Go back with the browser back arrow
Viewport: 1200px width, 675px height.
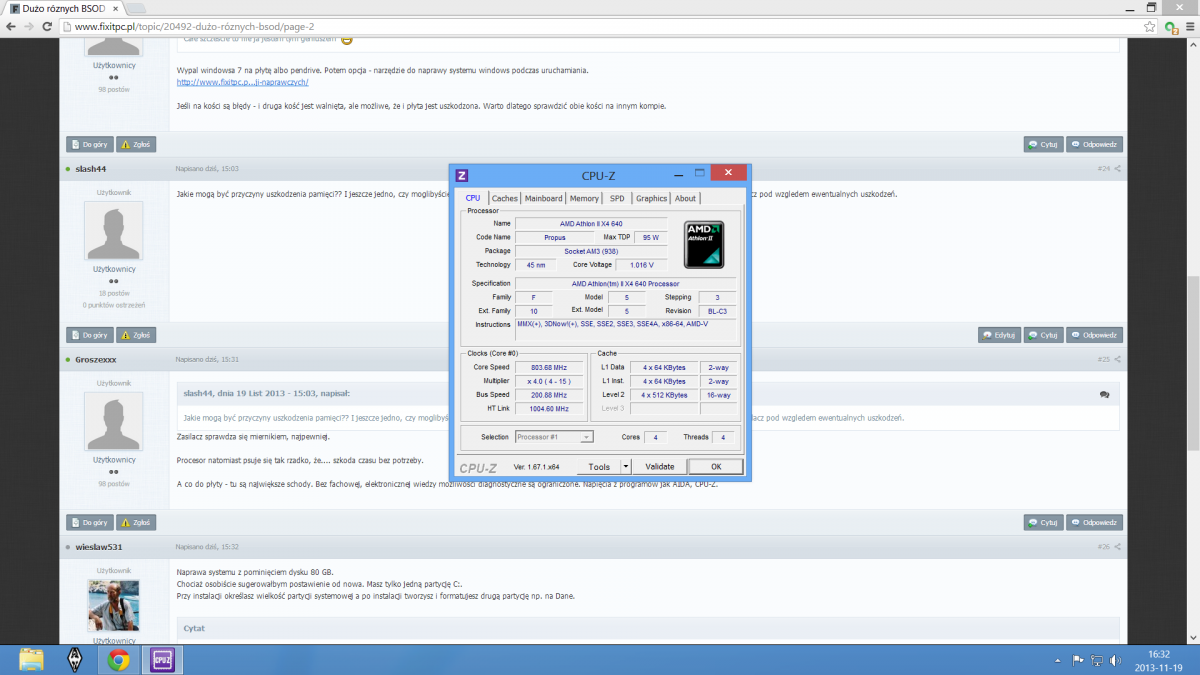tap(12, 26)
